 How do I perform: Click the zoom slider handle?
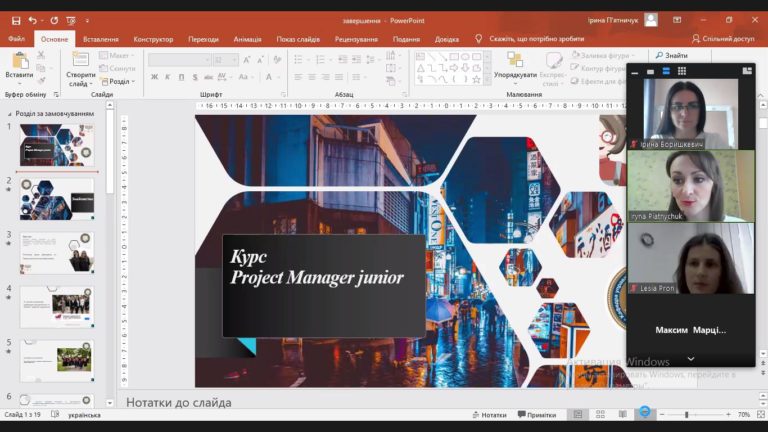[x=687, y=415]
